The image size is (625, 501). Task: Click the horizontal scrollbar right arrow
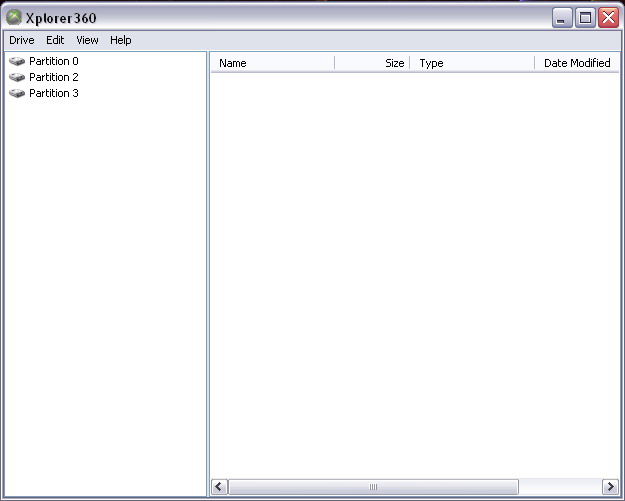[x=610, y=487]
